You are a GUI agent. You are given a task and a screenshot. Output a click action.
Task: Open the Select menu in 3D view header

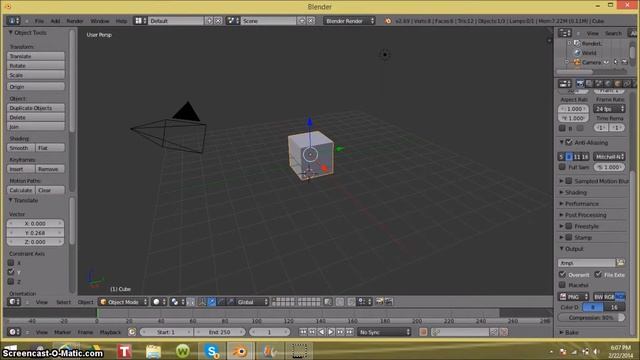tap(63, 302)
